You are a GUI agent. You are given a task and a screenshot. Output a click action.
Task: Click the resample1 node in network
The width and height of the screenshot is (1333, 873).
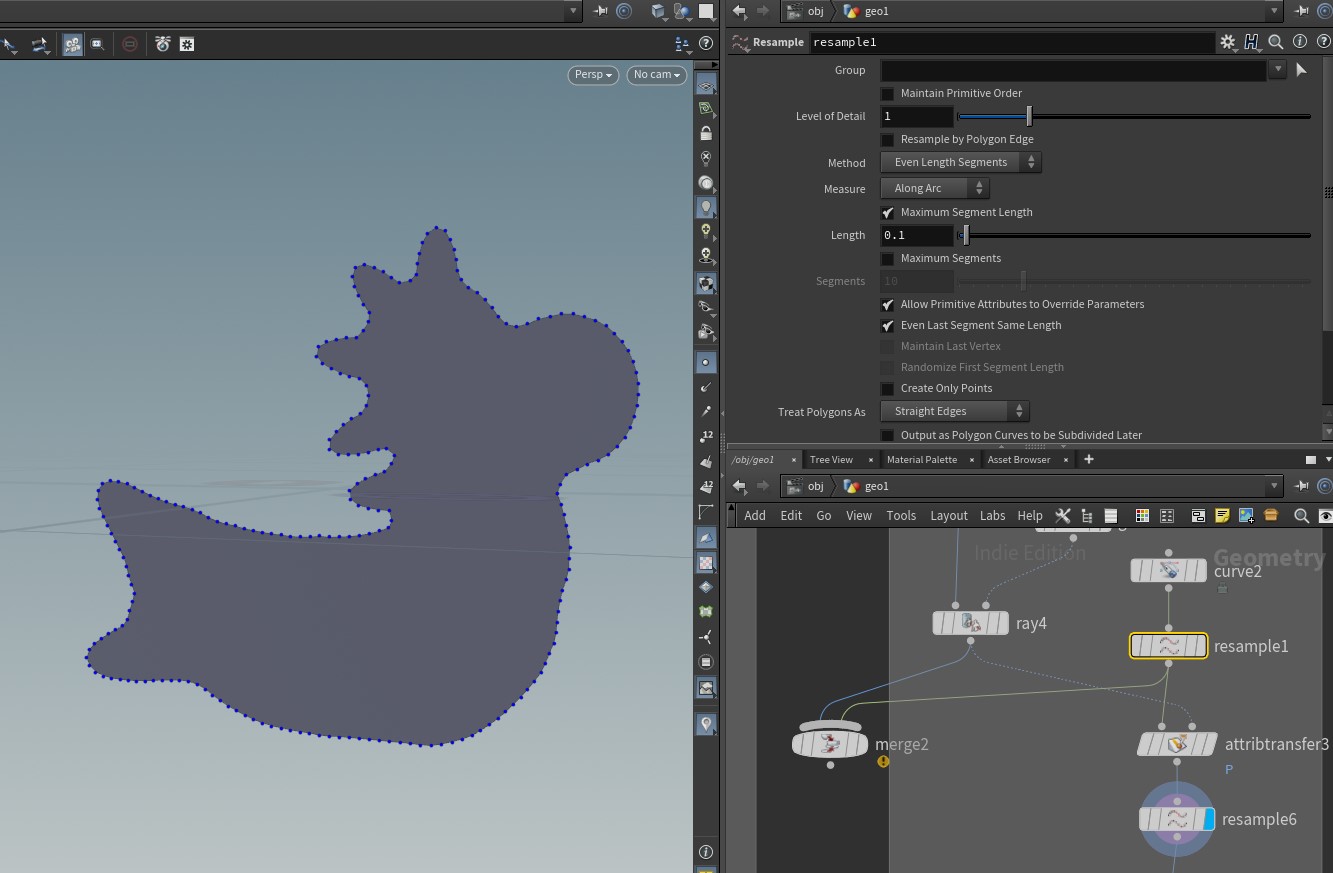[1168, 646]
